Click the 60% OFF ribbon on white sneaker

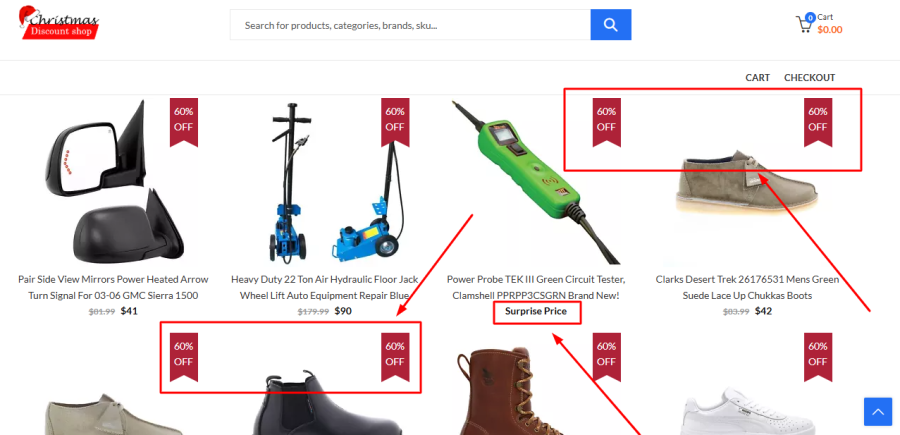pyautogui.click(x=817, y=356)
